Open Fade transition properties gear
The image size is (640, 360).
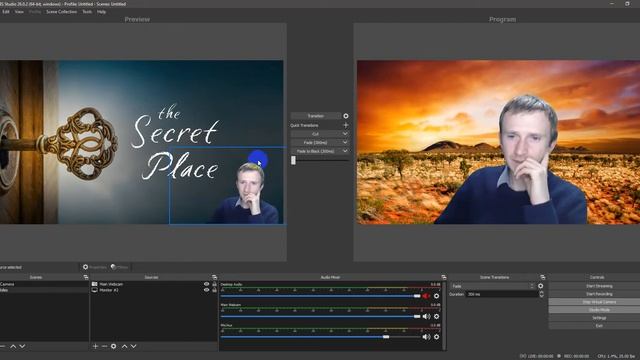pos(540,286)
